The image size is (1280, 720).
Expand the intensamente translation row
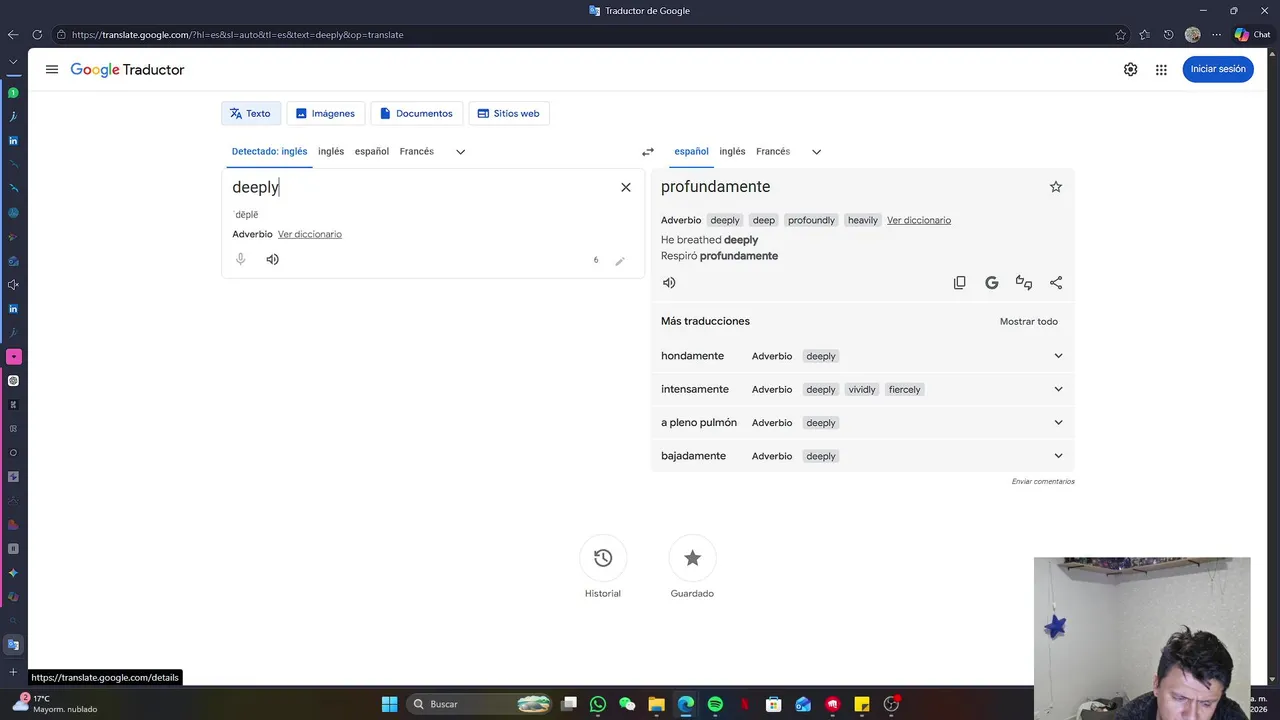pyautogui.click(x=1058, y=389)
